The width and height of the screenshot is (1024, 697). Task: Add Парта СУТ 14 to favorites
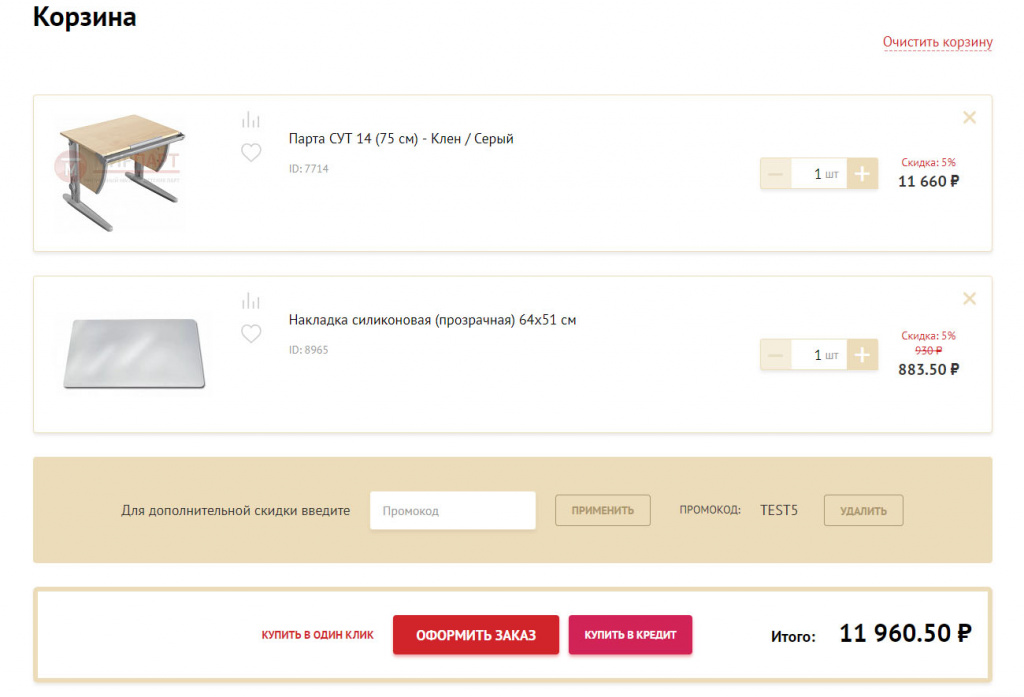(x=251, y=153)
